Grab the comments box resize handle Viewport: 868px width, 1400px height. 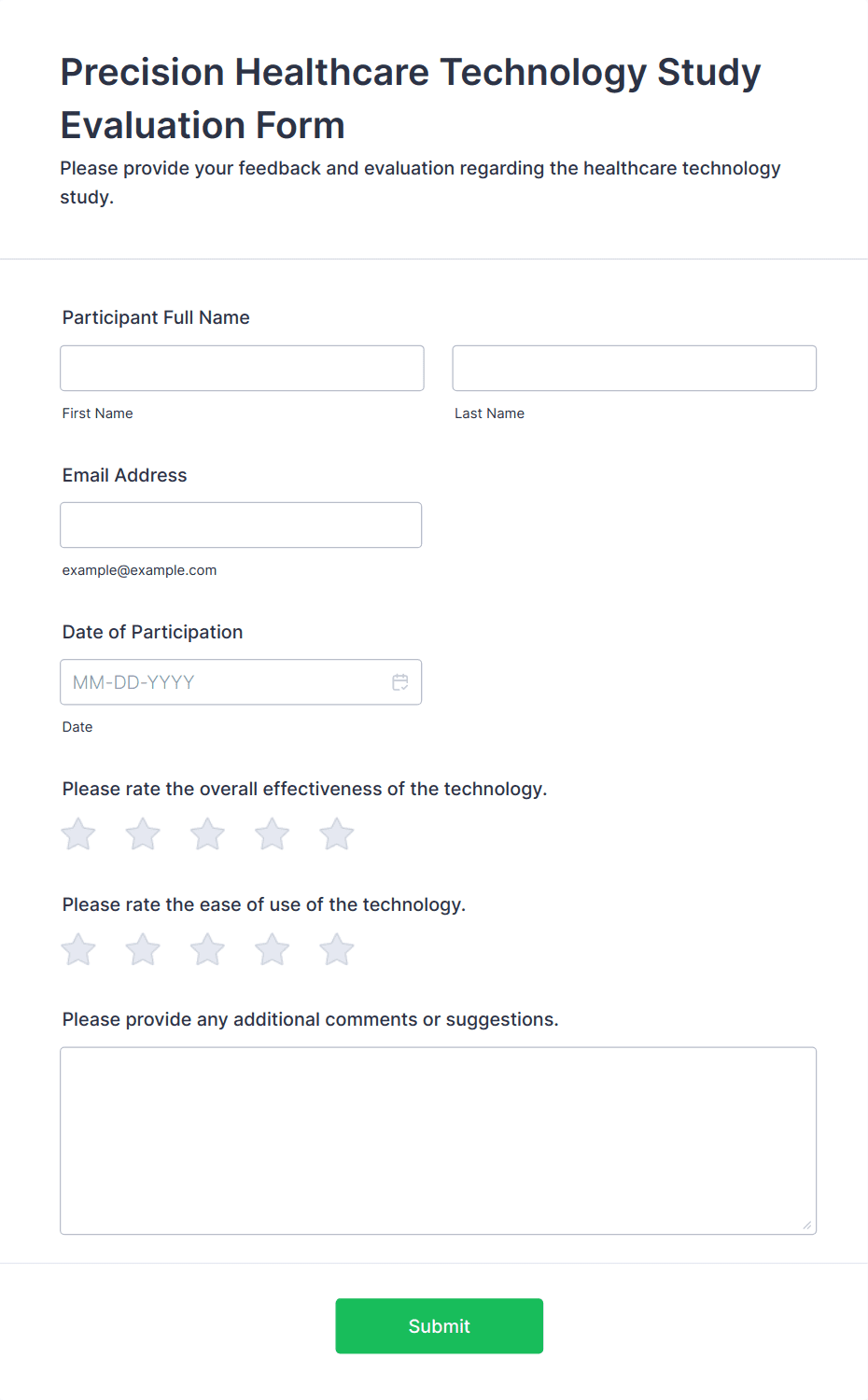click(807, 1225)
